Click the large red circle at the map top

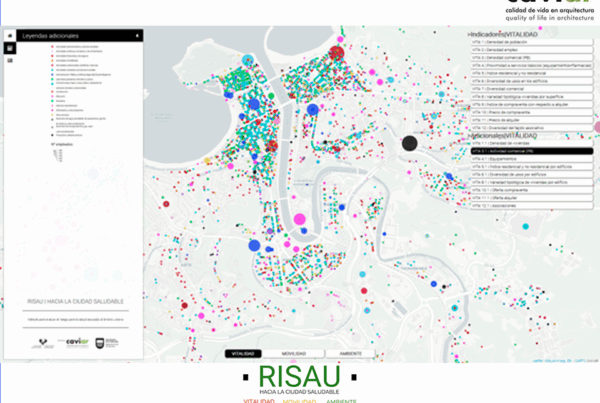[336, 53]
